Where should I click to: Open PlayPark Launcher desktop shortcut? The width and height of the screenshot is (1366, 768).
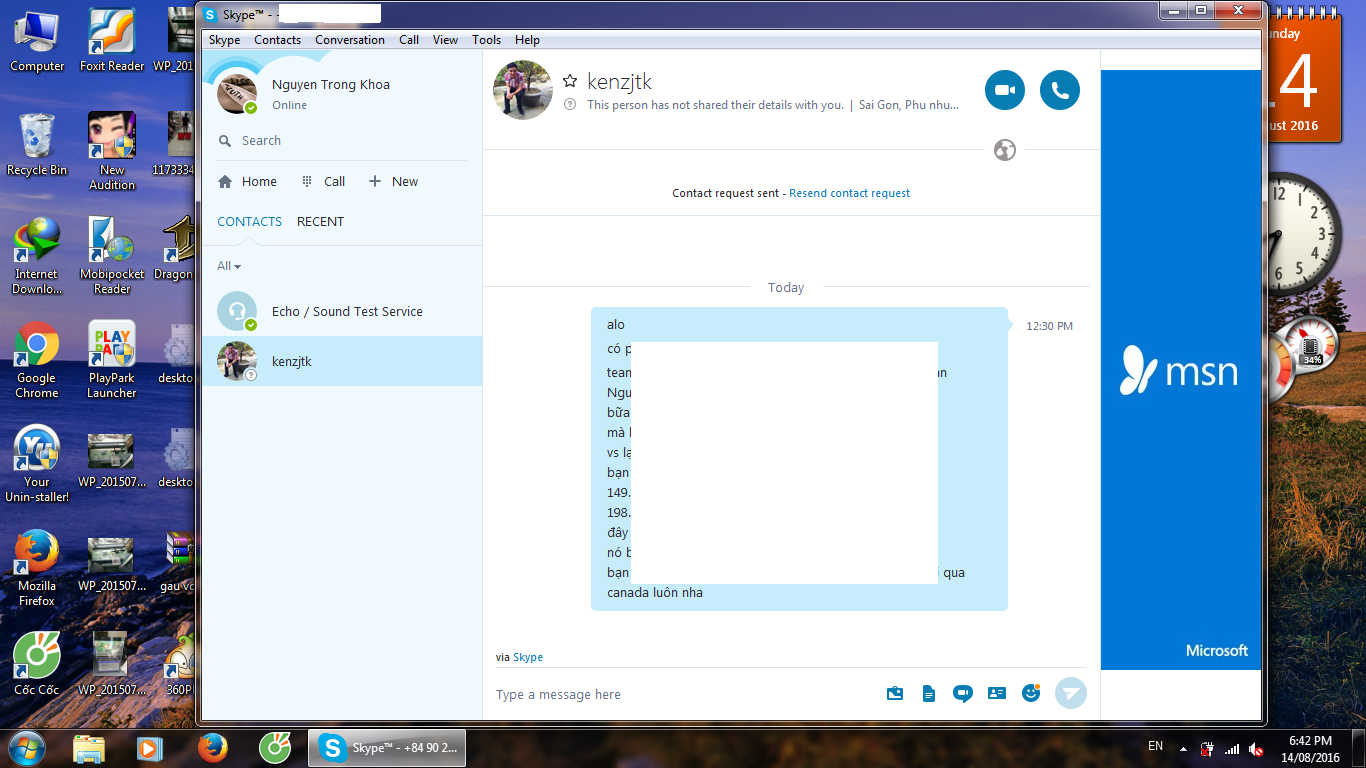coord(112,360)
